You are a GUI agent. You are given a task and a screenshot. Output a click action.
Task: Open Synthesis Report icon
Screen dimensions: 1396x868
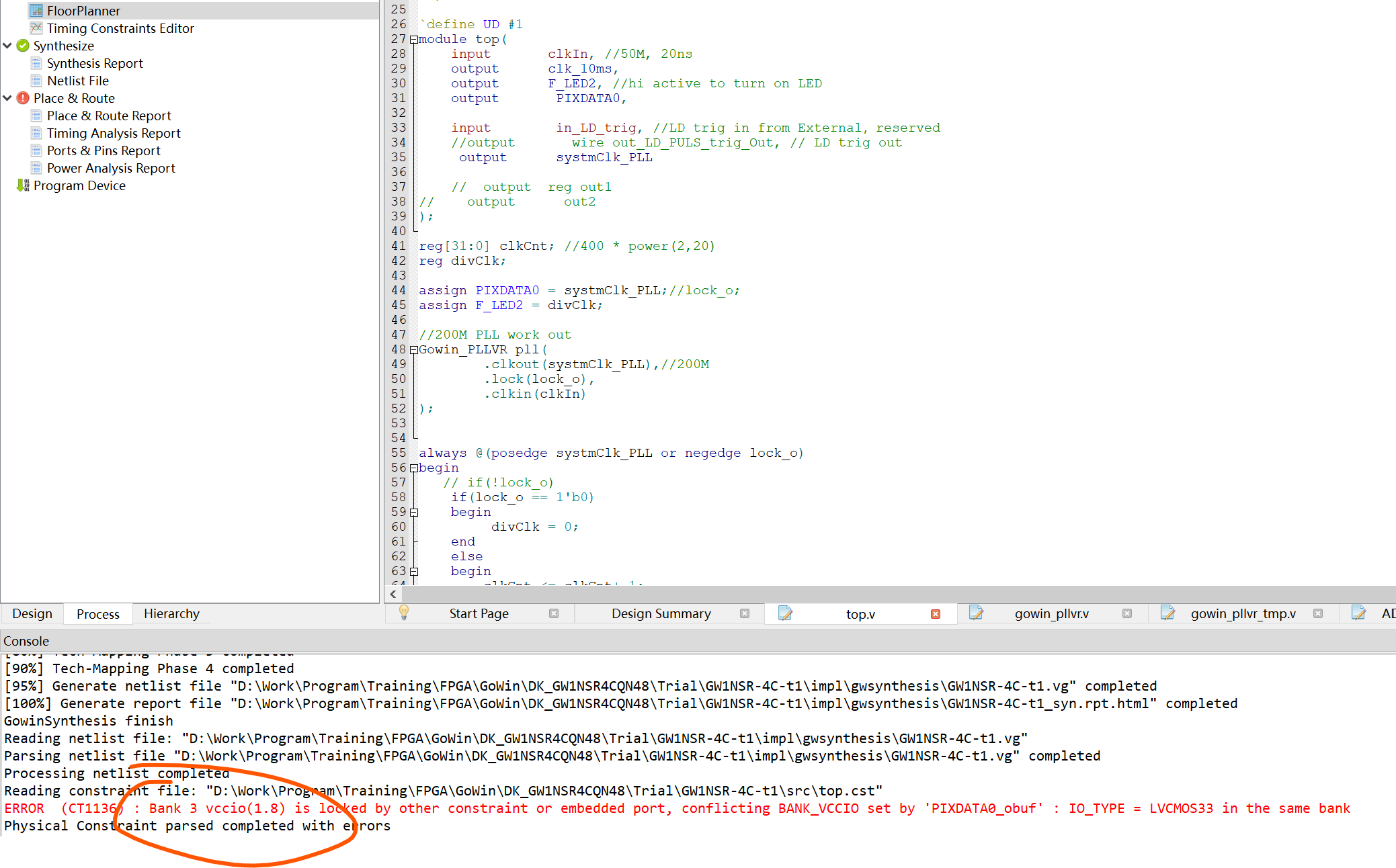[x=34, y=62]
